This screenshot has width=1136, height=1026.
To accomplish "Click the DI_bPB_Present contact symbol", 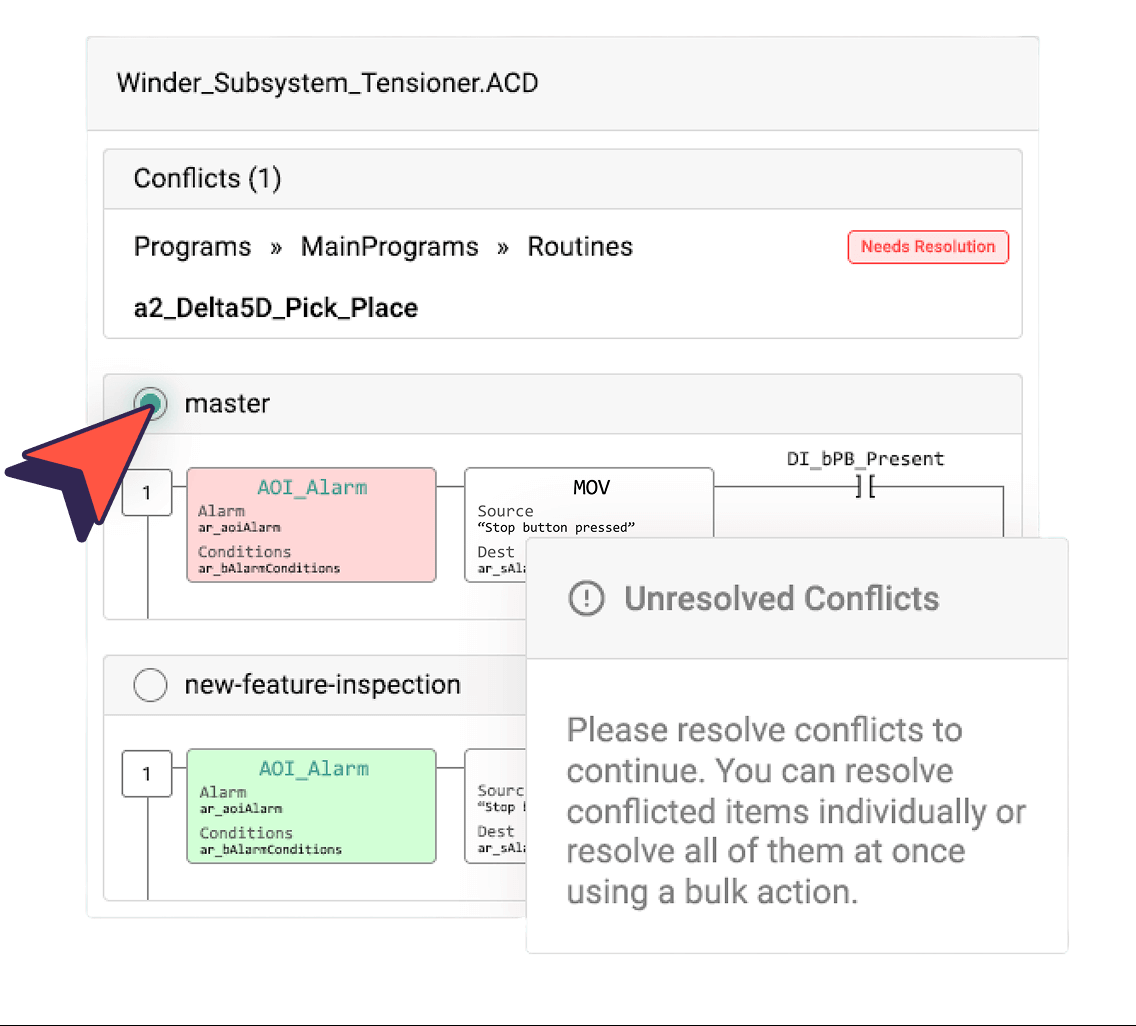I will tap(864, 486).
